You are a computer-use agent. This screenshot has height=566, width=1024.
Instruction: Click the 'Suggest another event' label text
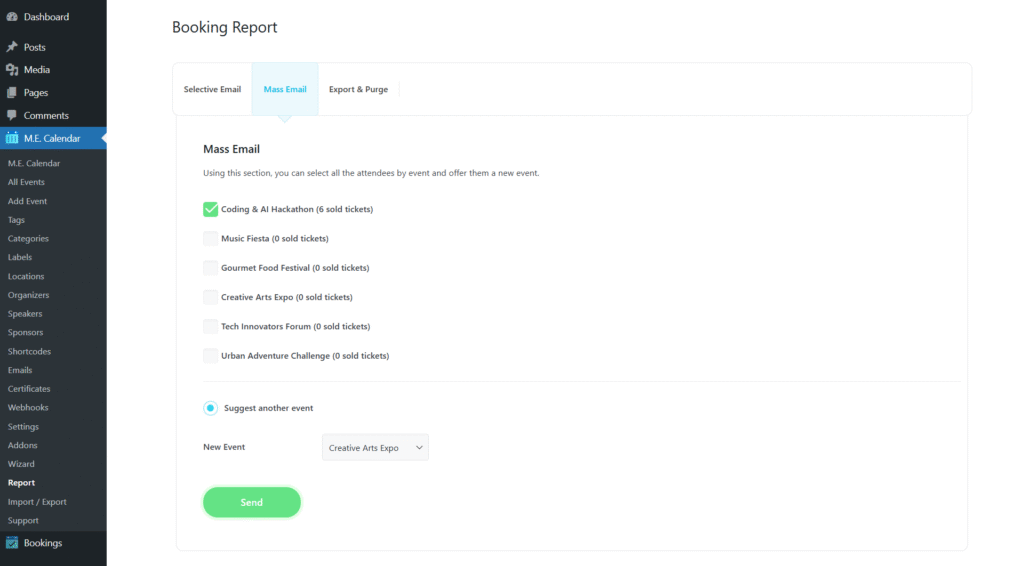coord(268,408)
